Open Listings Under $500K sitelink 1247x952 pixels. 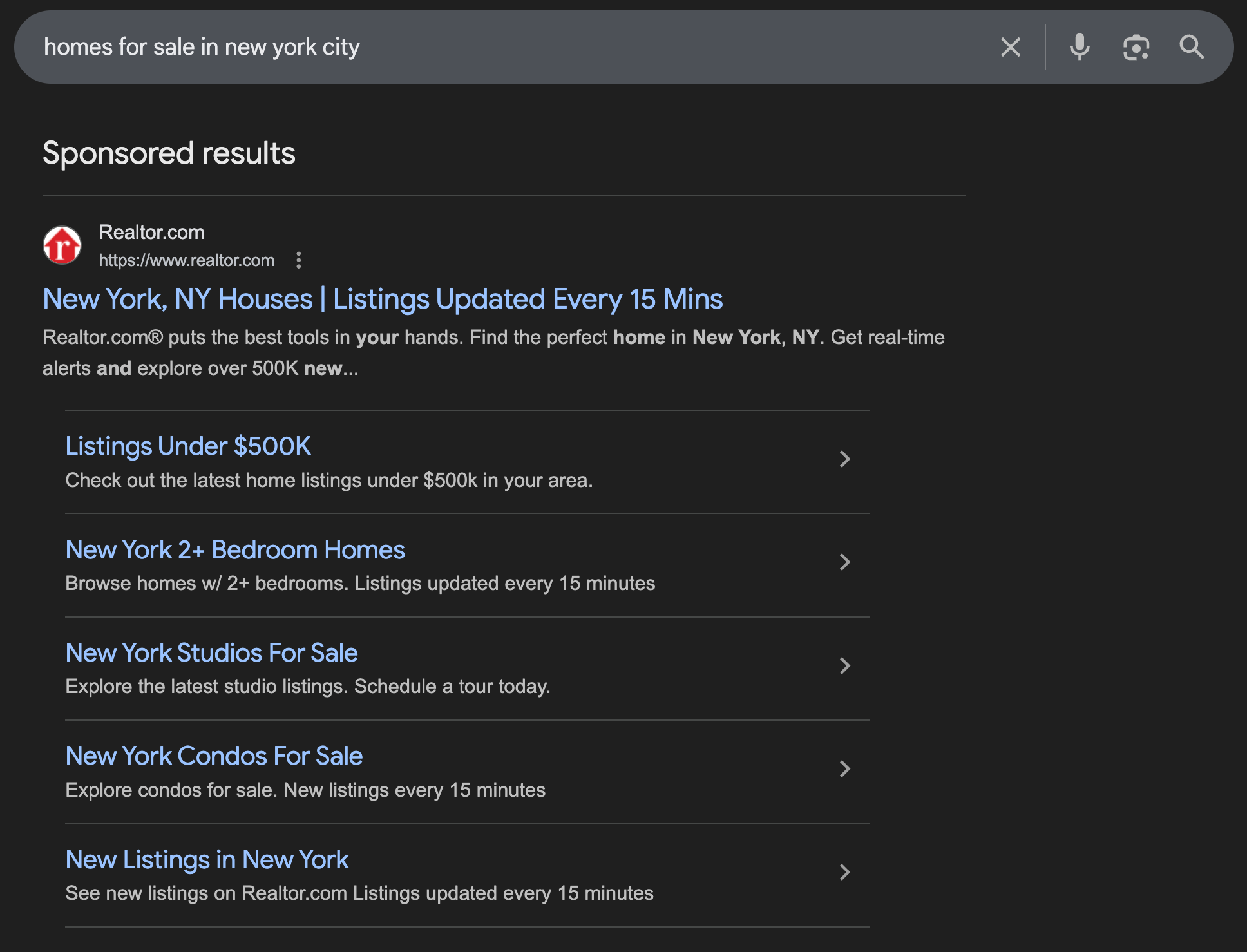click(x=188, y=446)
